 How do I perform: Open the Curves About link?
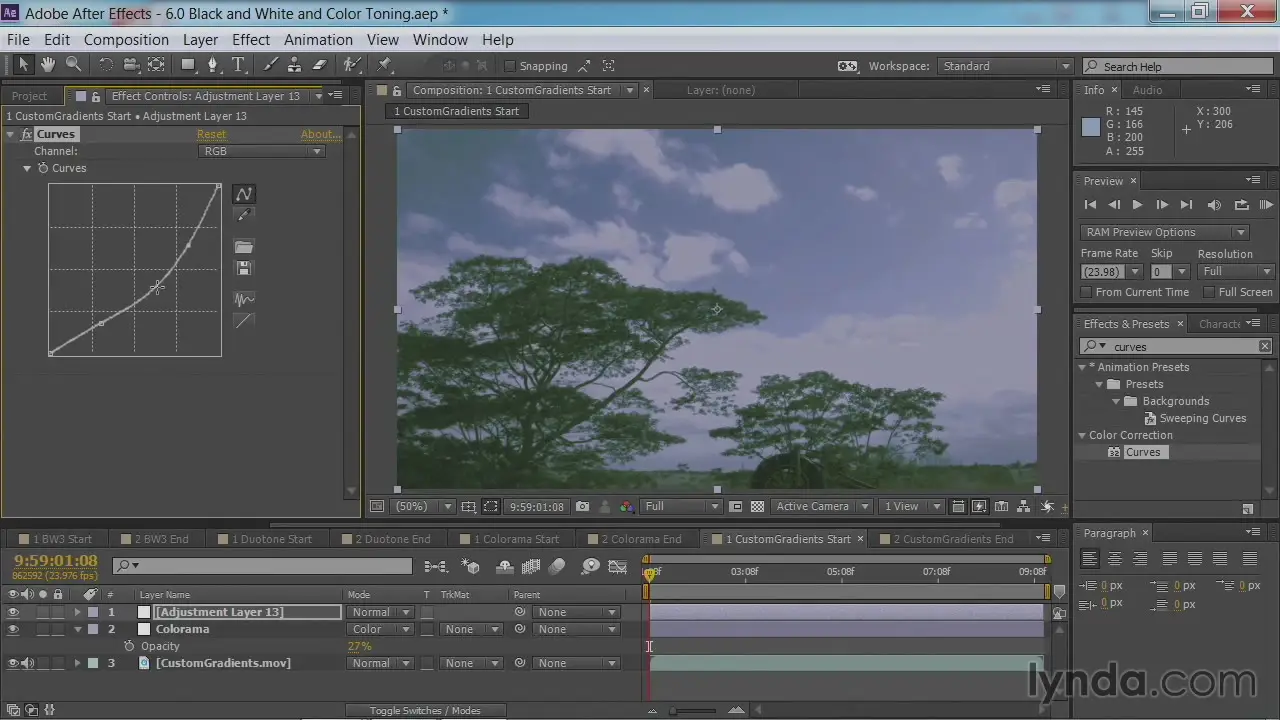[320, 134]
